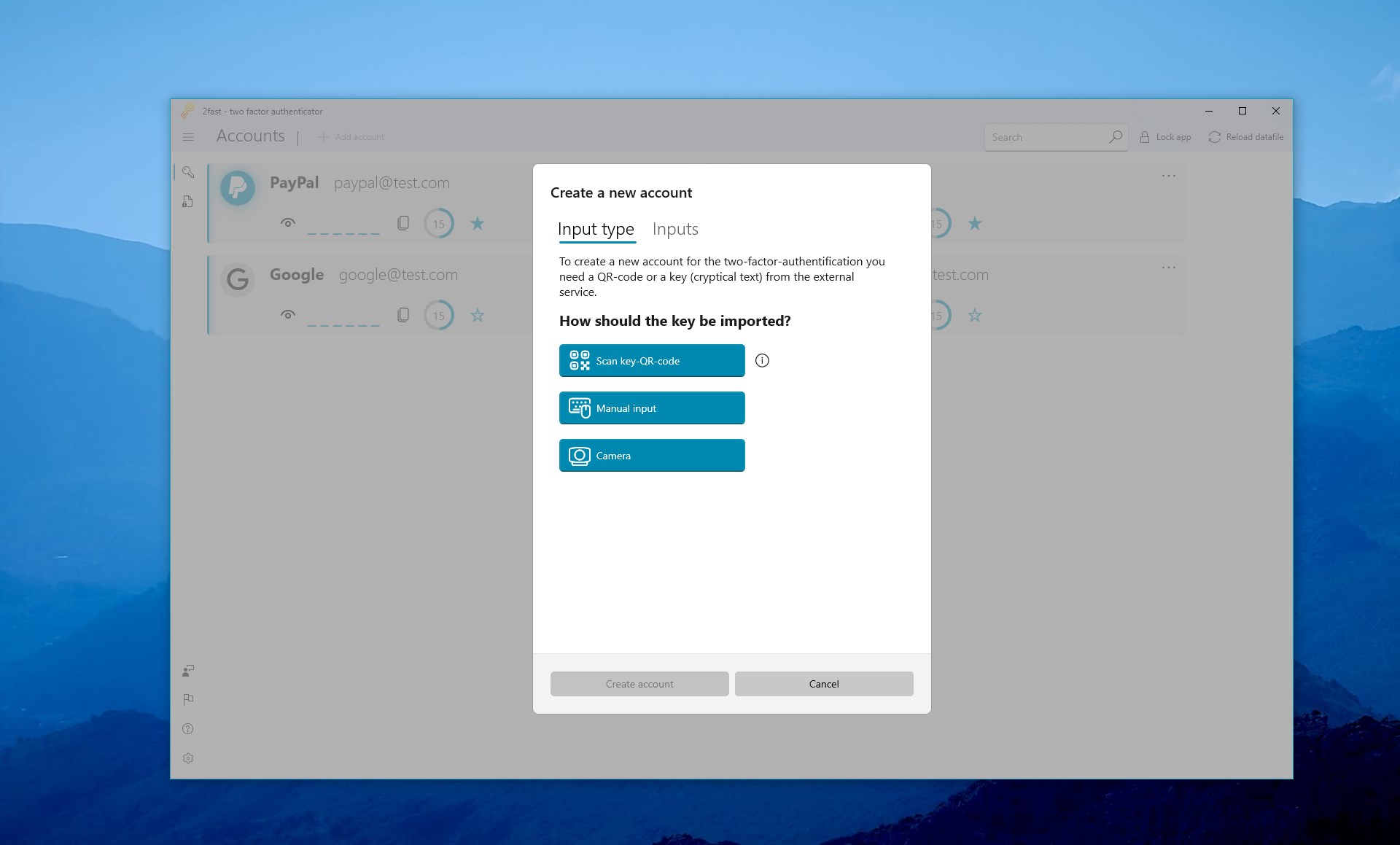This screenshot has height=845, width=1400.
Task: Open the Google account three-dot menu
Action: pos(1169,268)
